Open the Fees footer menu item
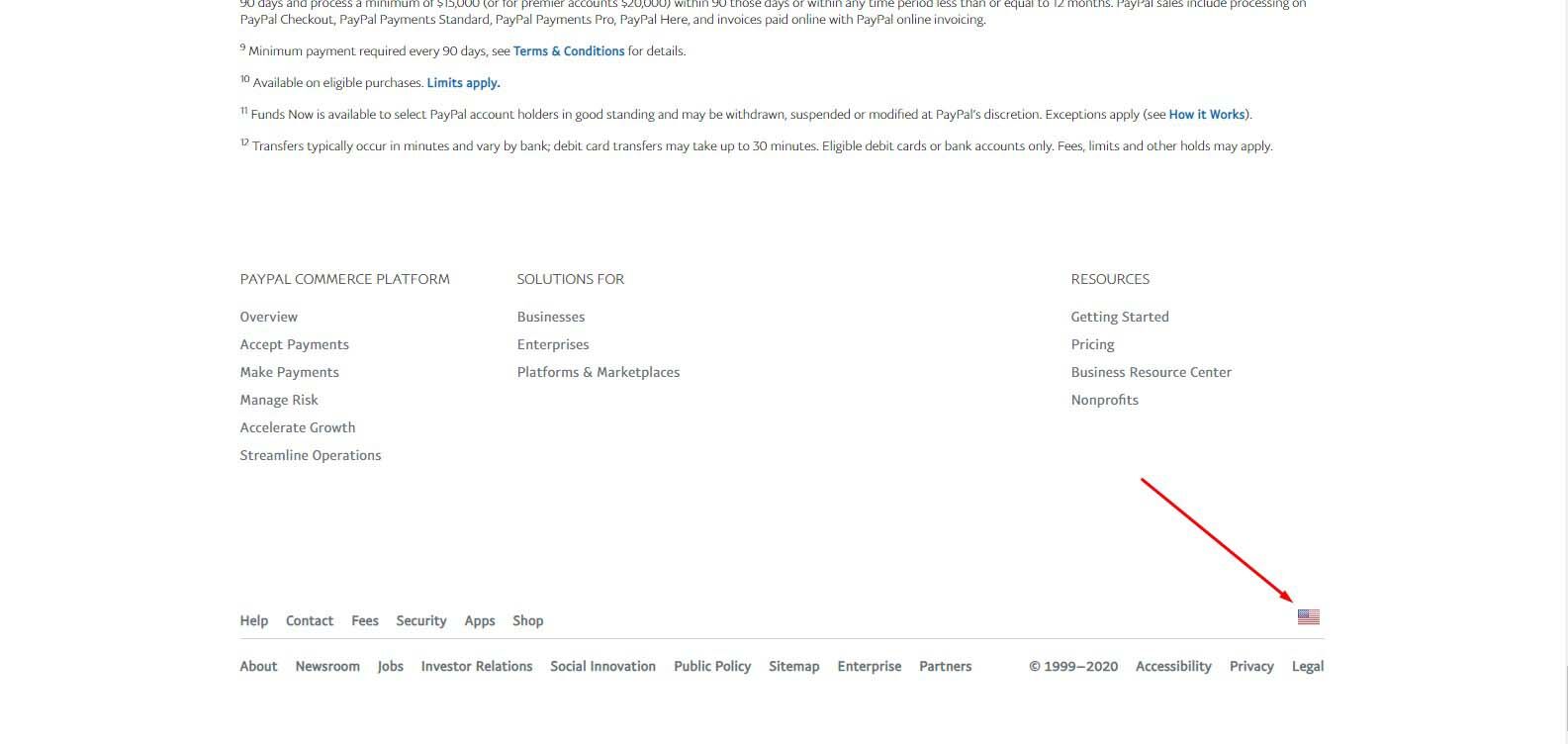 365,620
